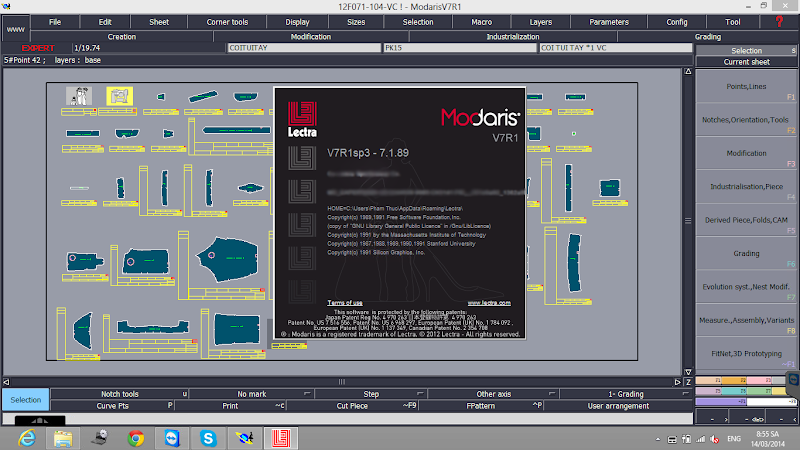Open the 1- Grading dropdown

coord(626,394)
